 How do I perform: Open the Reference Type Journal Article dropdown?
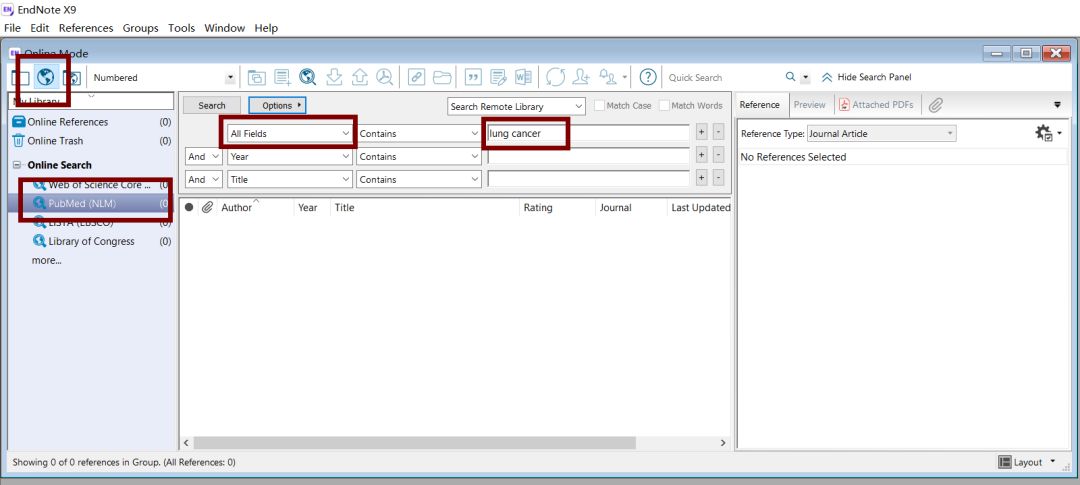[882, 134]
